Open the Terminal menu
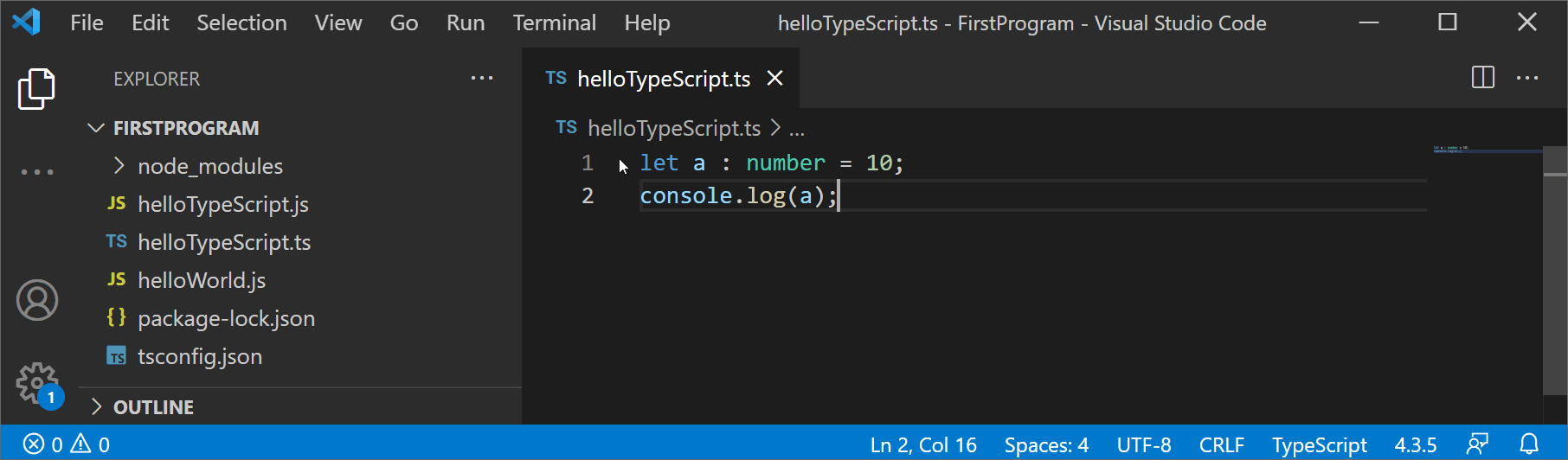The width and height of the screenshot is (1568, 460). [x=555, y=22]
